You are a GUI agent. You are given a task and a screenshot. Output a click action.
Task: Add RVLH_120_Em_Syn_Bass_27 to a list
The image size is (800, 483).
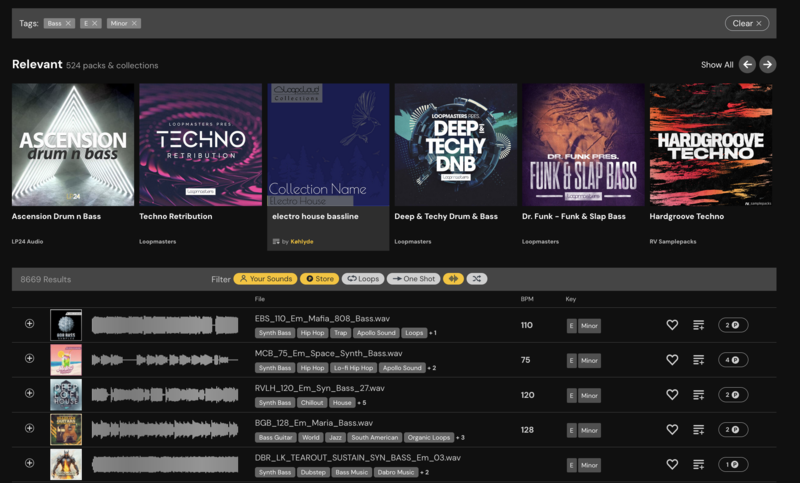click(698, 395)
